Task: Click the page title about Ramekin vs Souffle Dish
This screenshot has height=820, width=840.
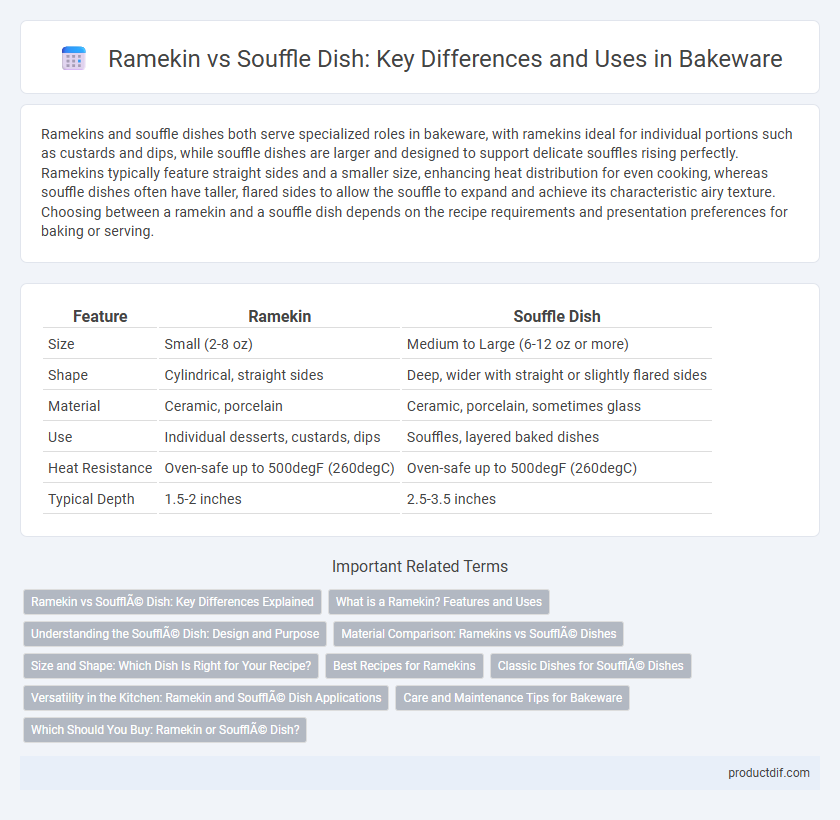Action: point(445,58)
